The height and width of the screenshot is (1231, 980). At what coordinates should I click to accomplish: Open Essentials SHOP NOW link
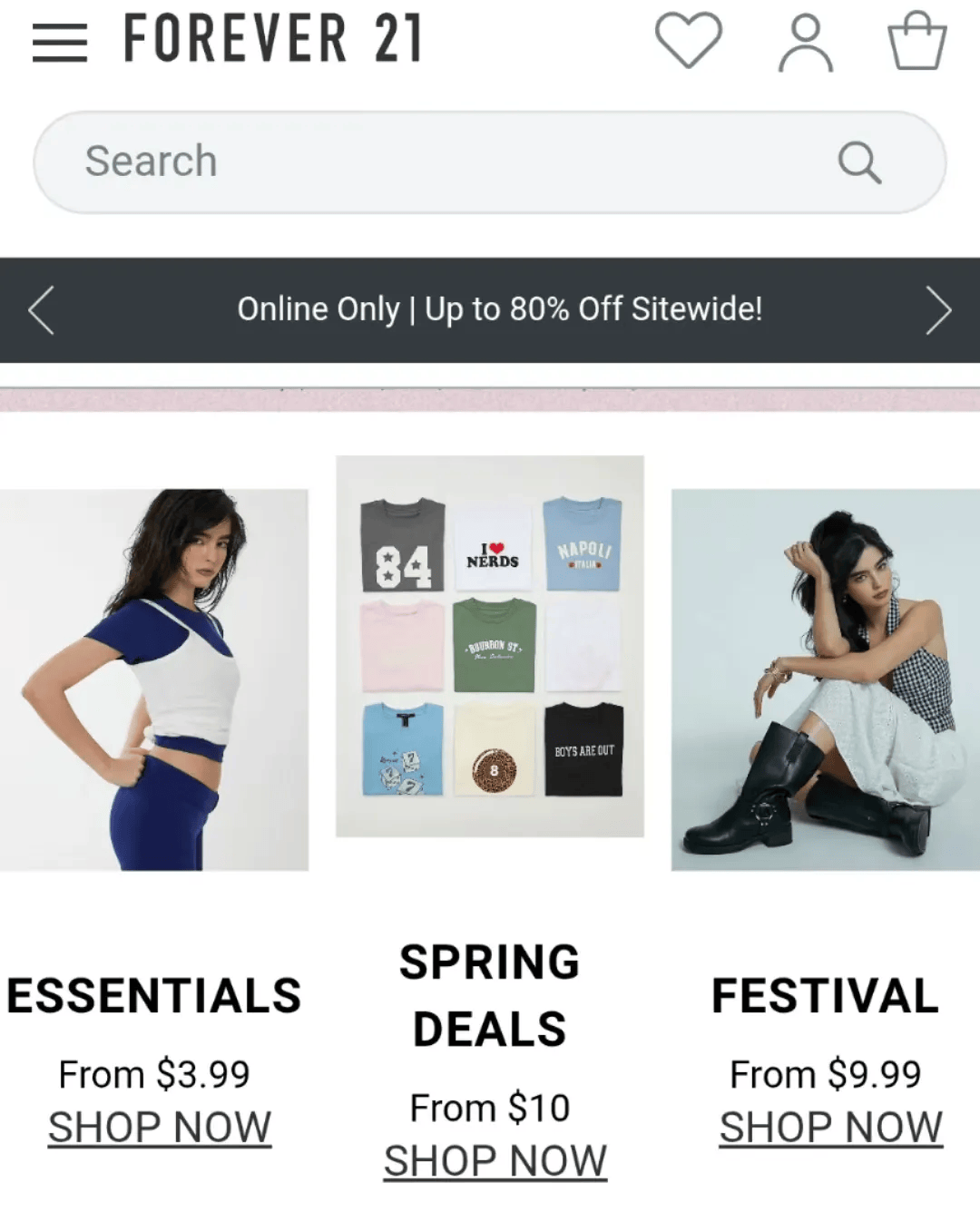click(160, 1128)
